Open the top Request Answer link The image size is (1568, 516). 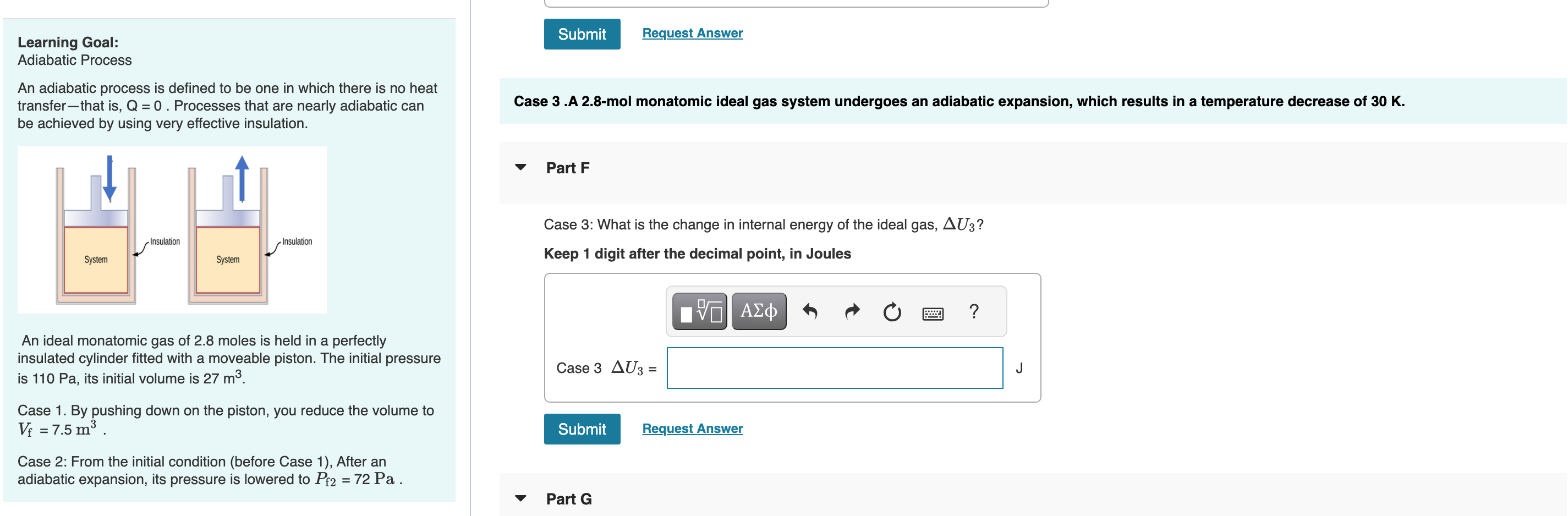[692, 32]
